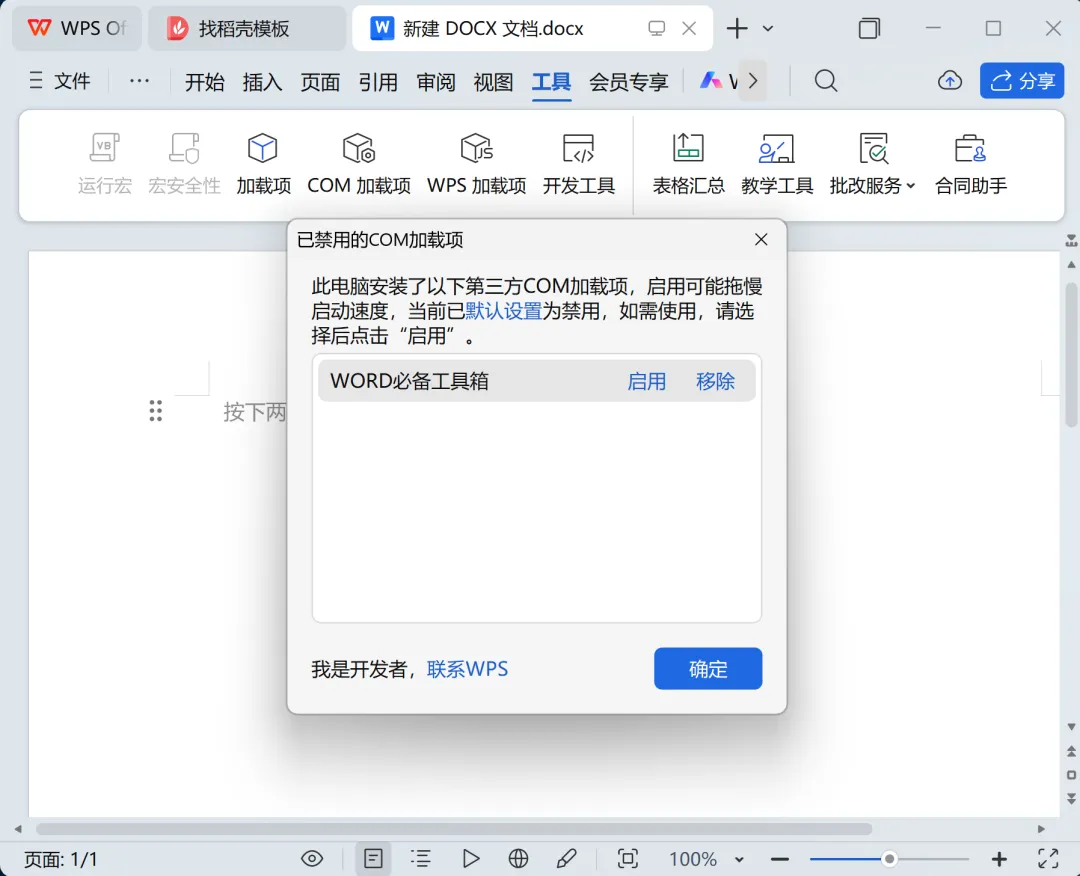Close the 新建 DOCX 文档.docx tab
Image resolution: width=1080 pixels, height=876 pixels.
click(x=689, y=28)
